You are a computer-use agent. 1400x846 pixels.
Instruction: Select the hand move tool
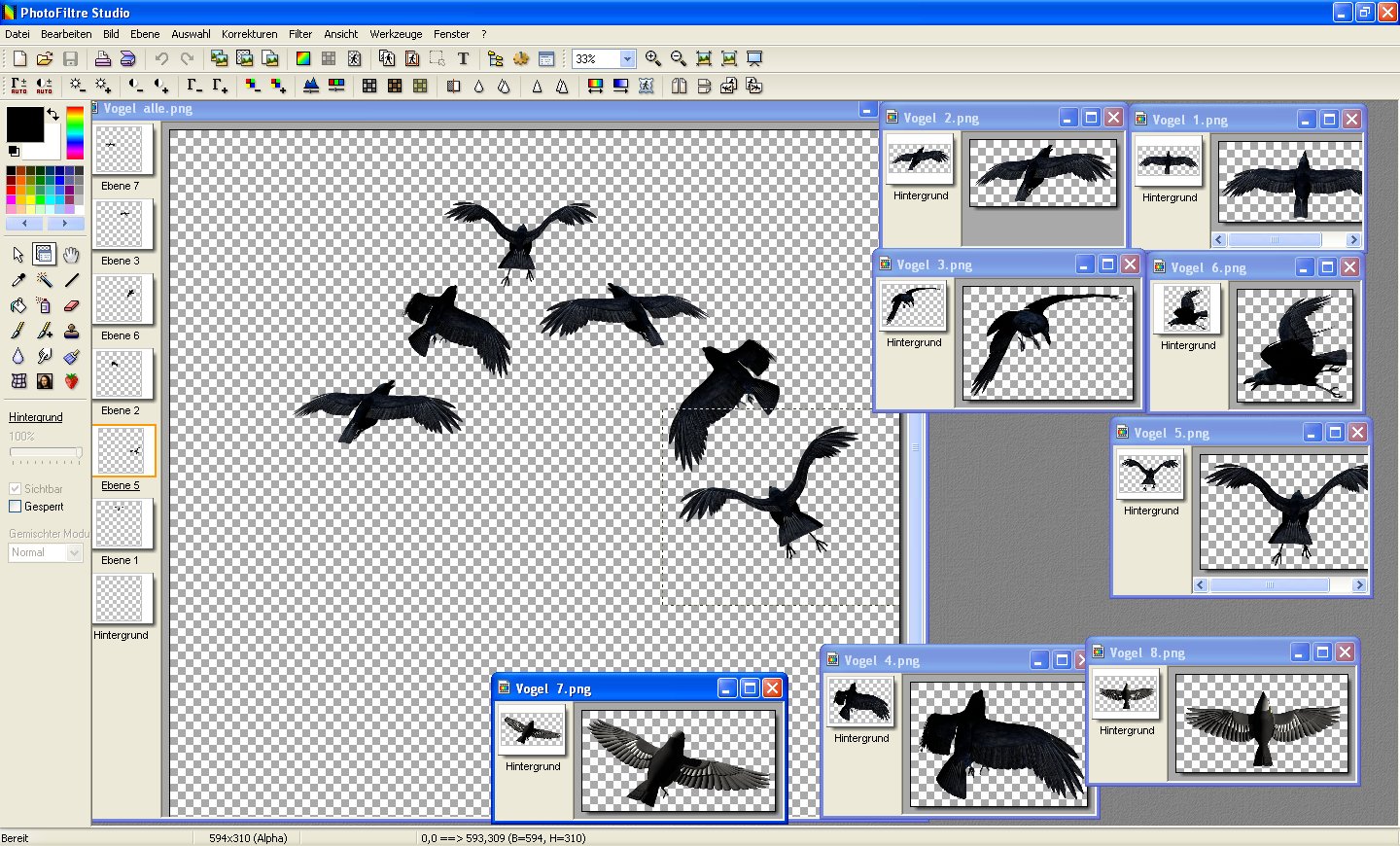pos(71,255)
